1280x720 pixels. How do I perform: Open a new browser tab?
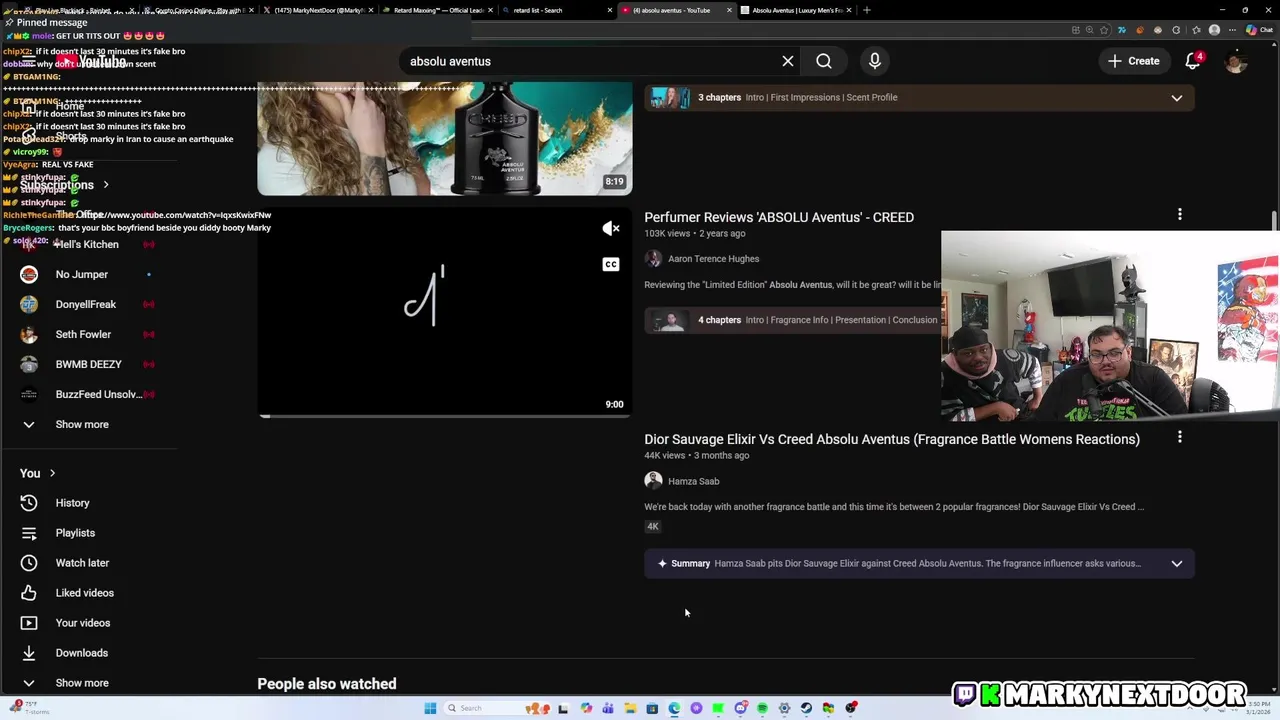867,10
